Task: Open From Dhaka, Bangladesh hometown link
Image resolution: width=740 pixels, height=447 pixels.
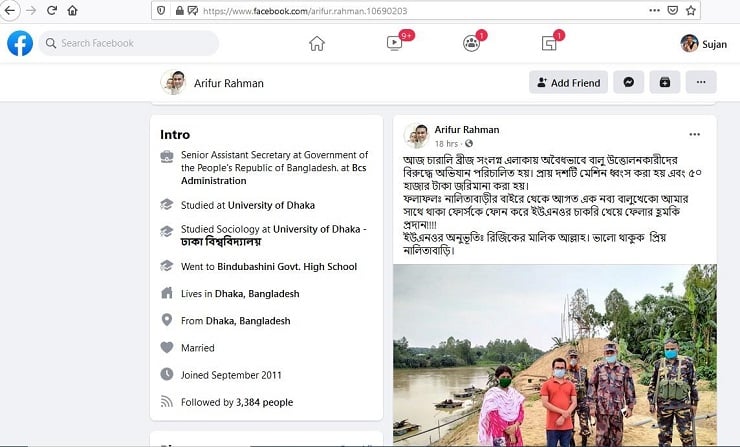Action: [x=248, y=321]
